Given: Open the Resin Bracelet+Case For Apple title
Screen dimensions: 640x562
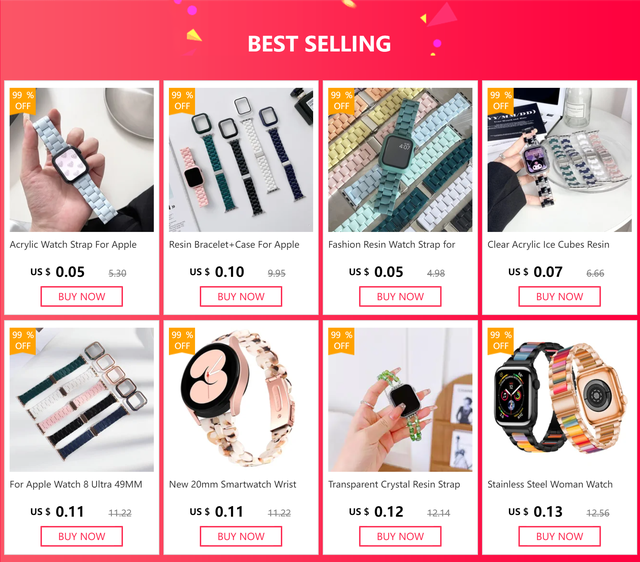Looking at the screenshot, I should pos(234,245).
